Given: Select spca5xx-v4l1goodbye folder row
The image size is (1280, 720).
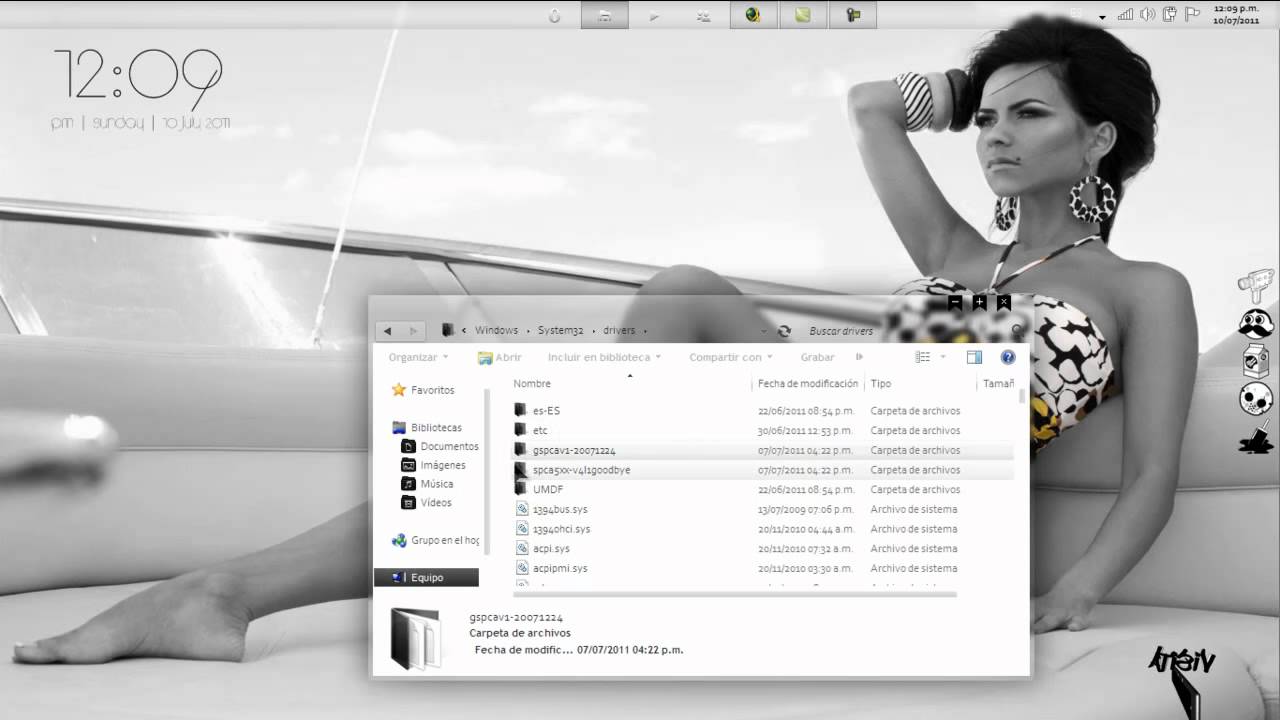Looking at the screenshot, I should coord(762,470).
